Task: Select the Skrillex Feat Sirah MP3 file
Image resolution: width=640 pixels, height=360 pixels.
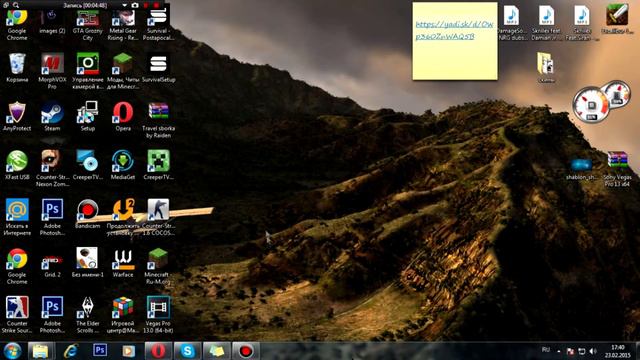Action: pyautogui.click(x=582, y=22)
